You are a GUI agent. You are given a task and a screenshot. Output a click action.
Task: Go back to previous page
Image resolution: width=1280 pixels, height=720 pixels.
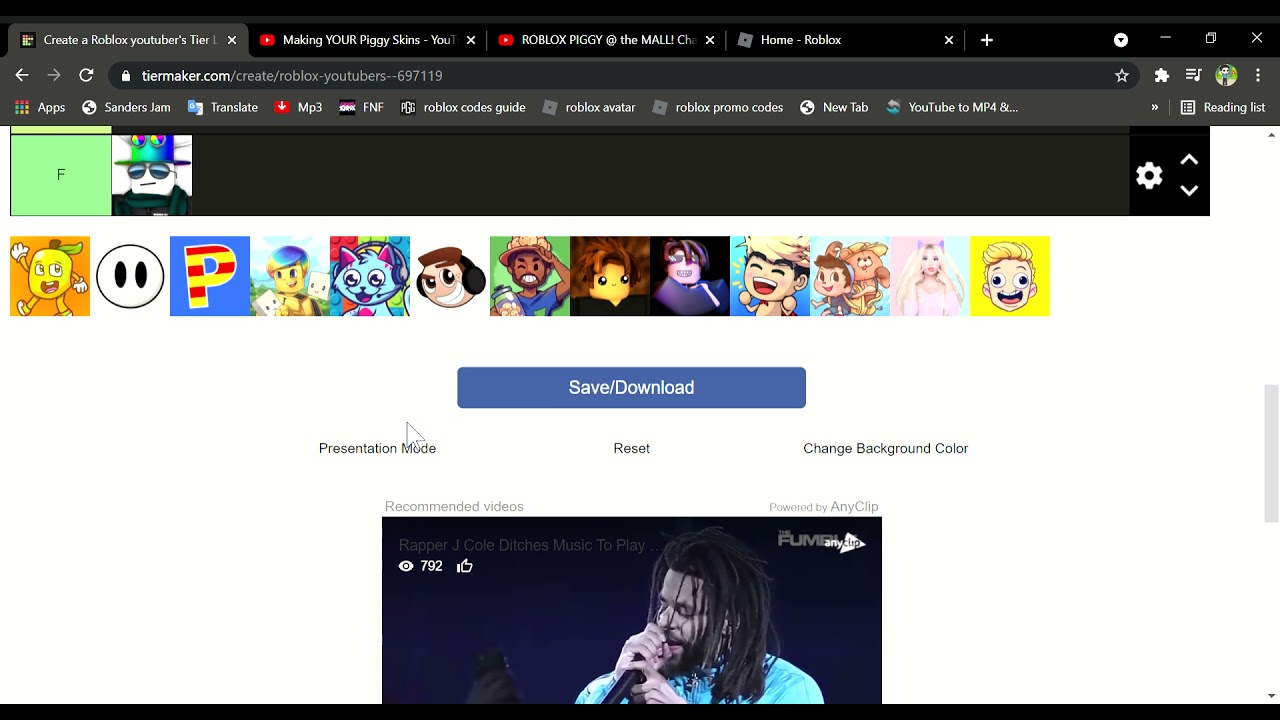point(22,75)
